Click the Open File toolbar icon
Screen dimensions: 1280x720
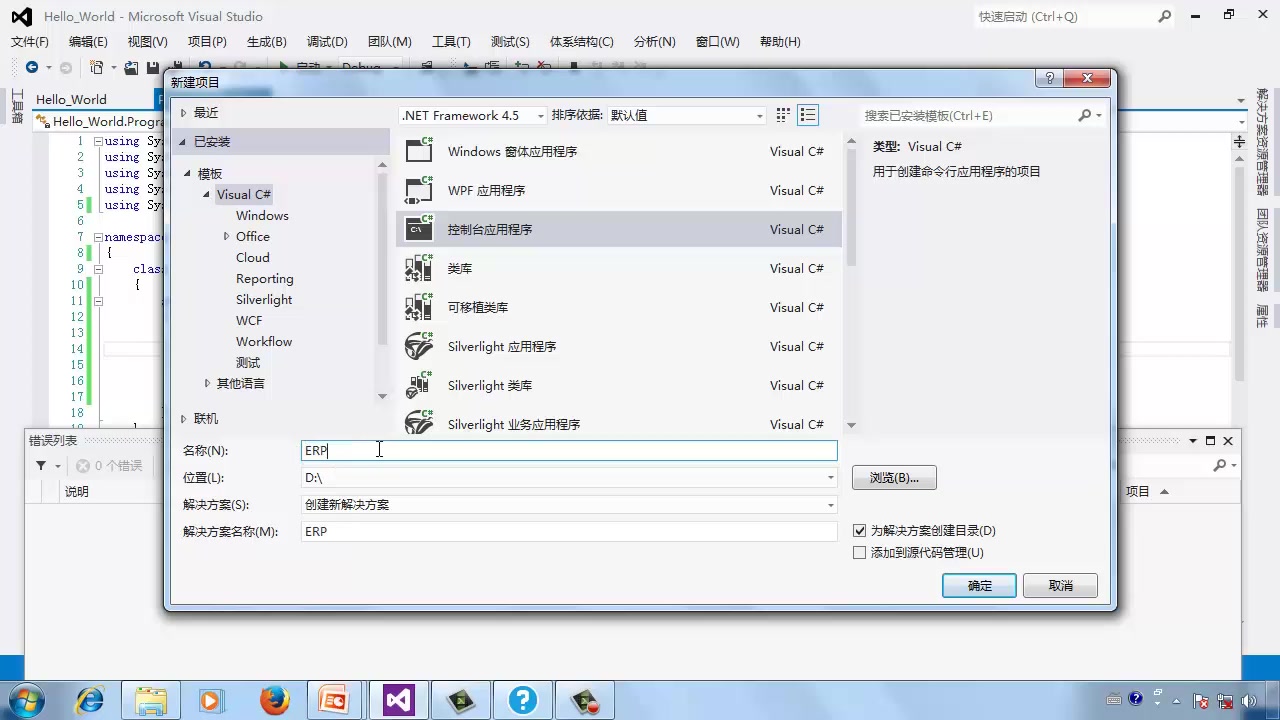[131, 67]
